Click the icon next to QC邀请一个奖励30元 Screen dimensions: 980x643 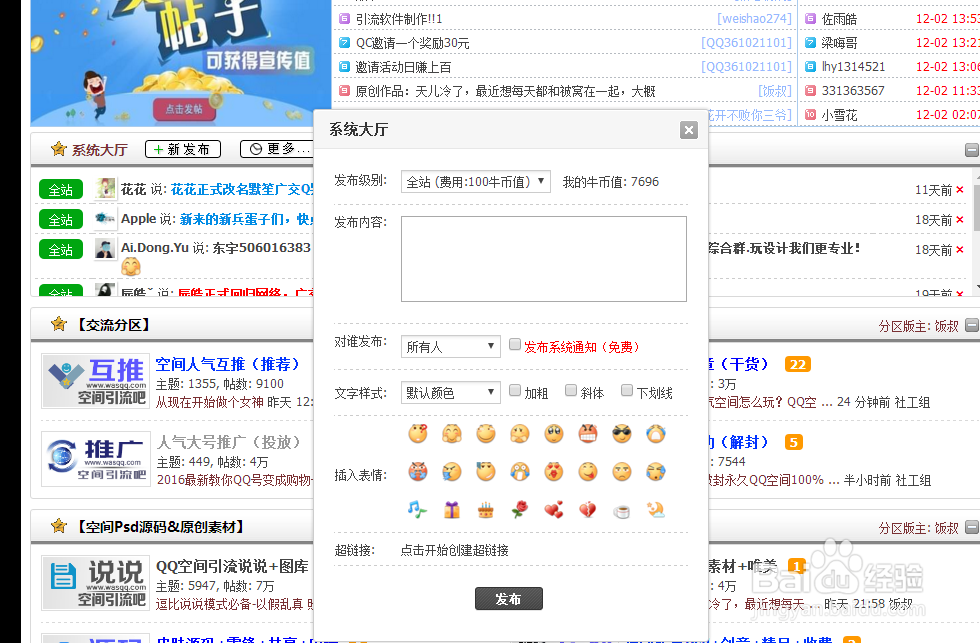tap(344, 42)
